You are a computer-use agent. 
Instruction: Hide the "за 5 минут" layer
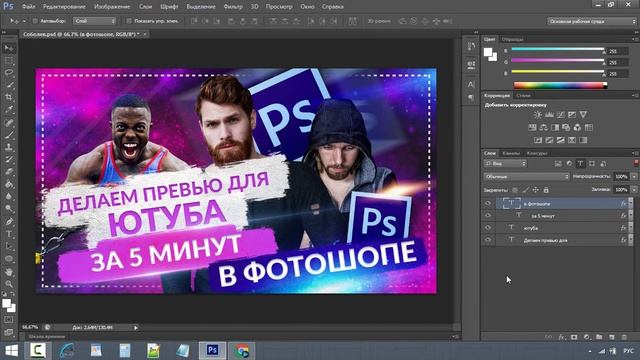(488, 216)
